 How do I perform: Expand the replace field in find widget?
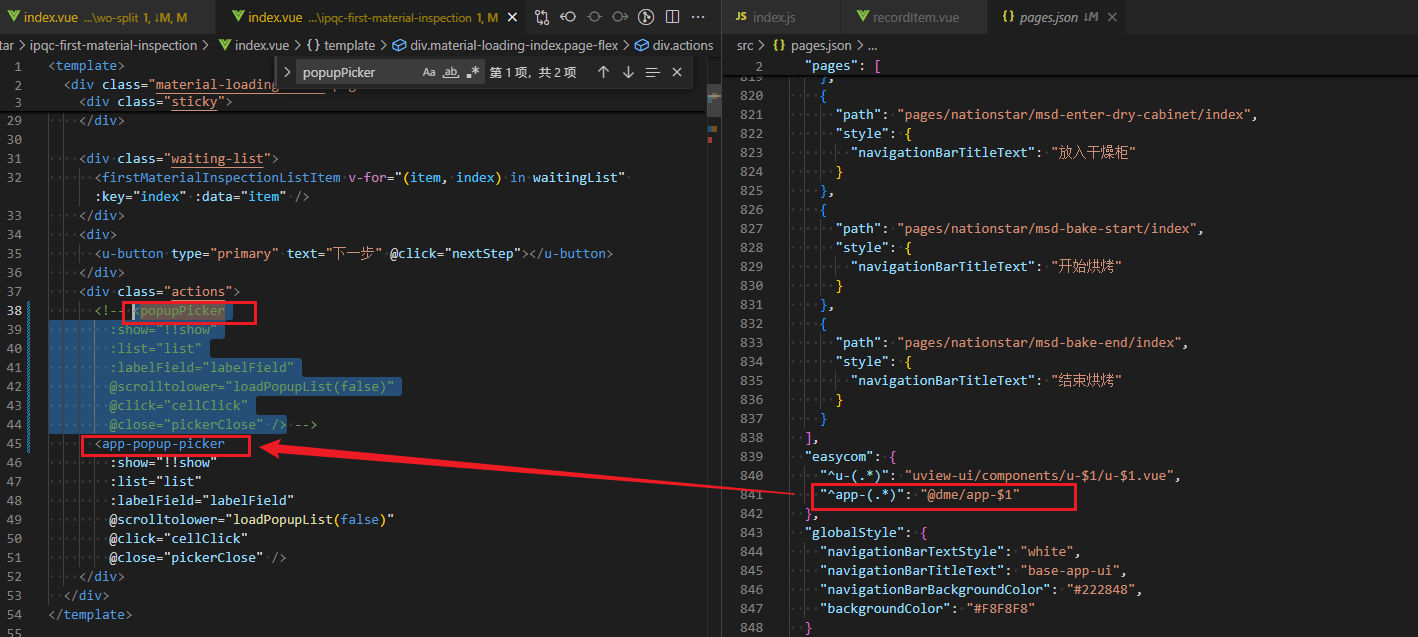[x=287, y=72]
